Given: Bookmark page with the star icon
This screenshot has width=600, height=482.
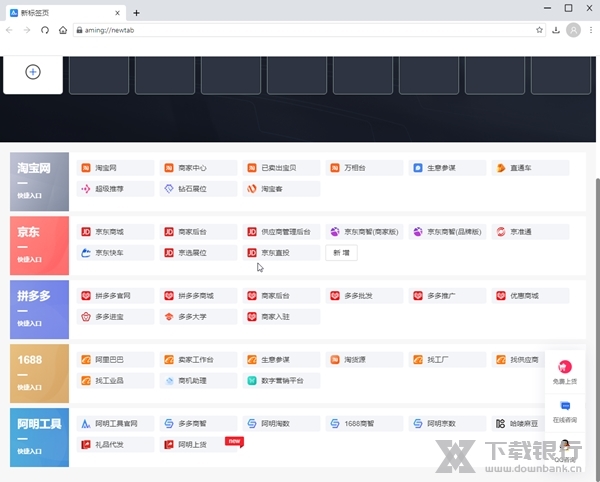Looking at the screenshot, I should point(539,30).
